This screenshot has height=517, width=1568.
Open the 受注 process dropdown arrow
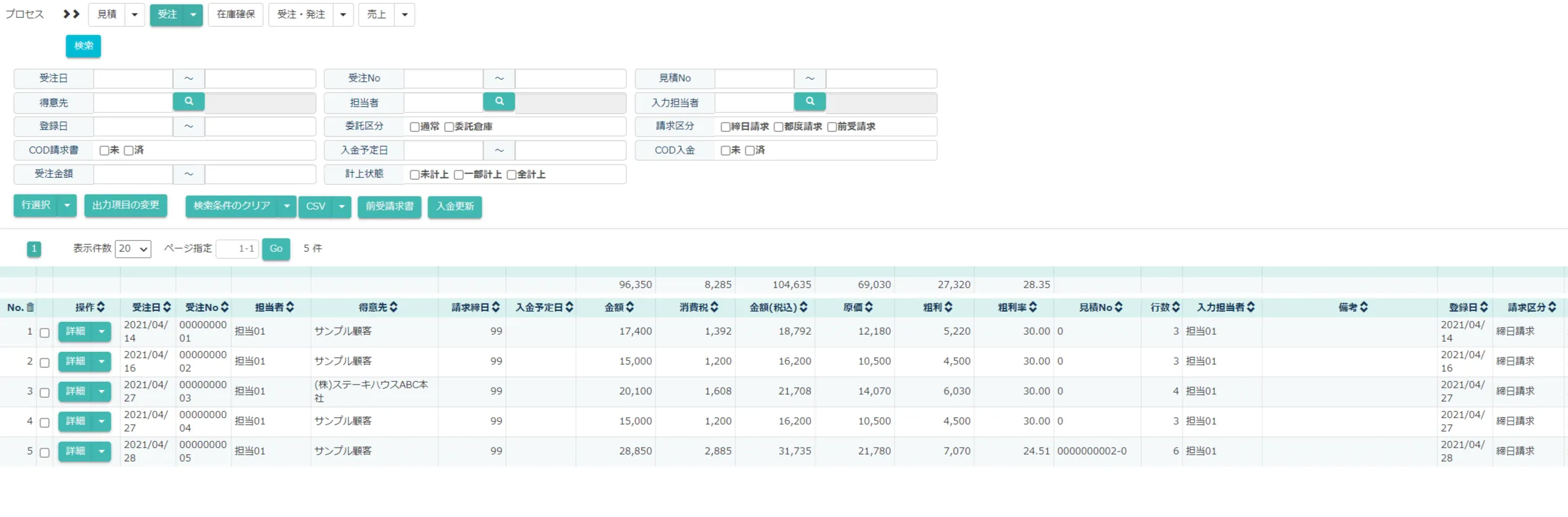[x=193, y=15]
